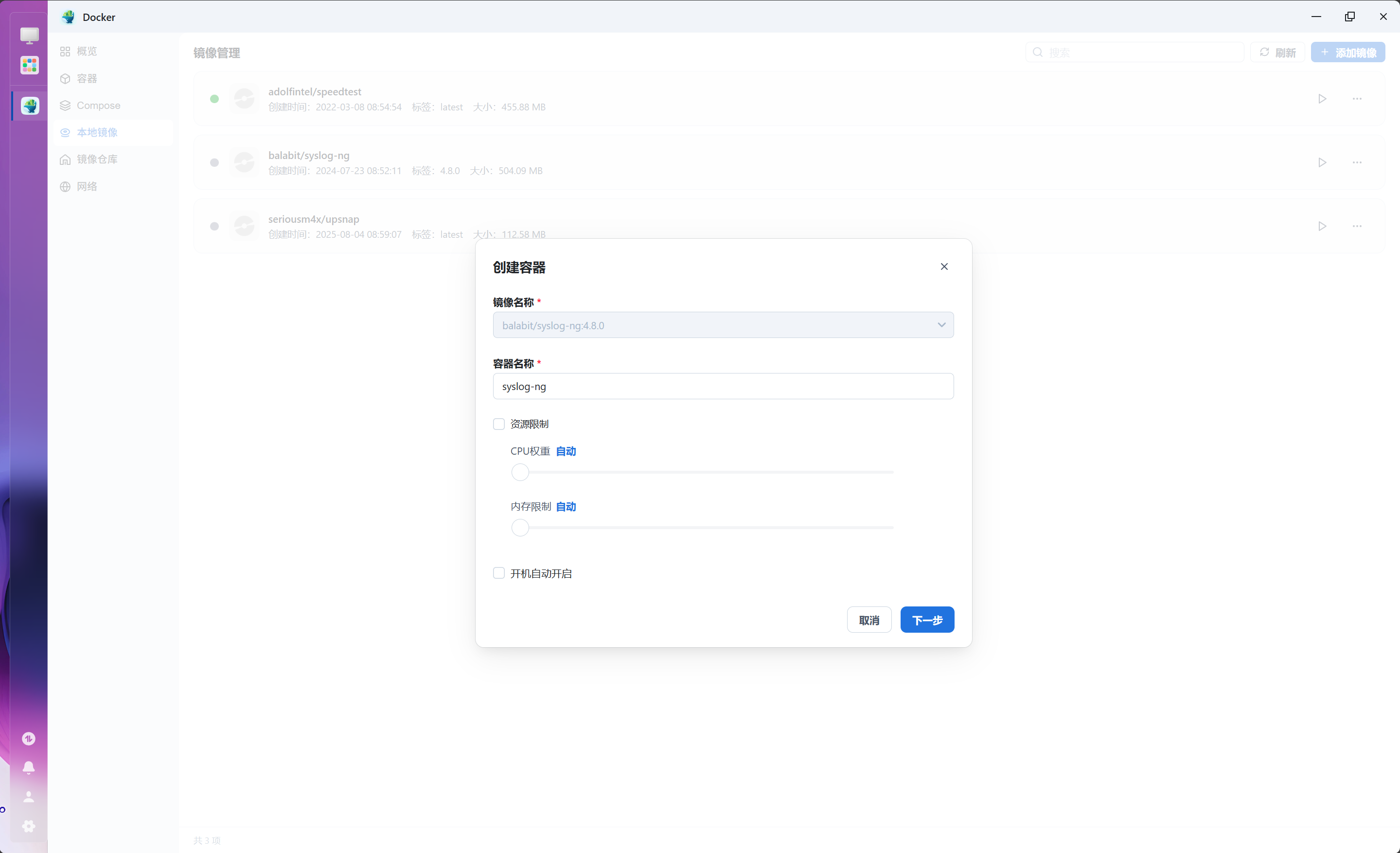Check the 开机自动开启 option
This screenshot has width=1400, height=853.
click(499, 573)
